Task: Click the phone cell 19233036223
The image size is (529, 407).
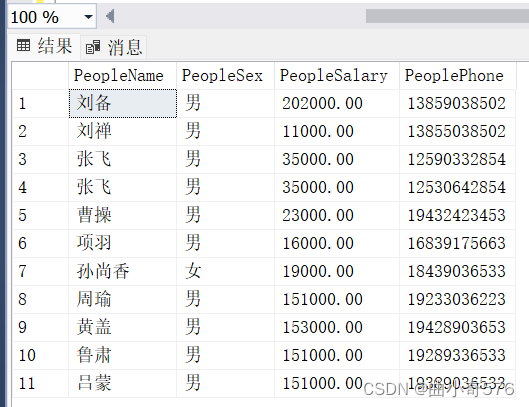Action: pyautogui.click(x=458, y=300)
